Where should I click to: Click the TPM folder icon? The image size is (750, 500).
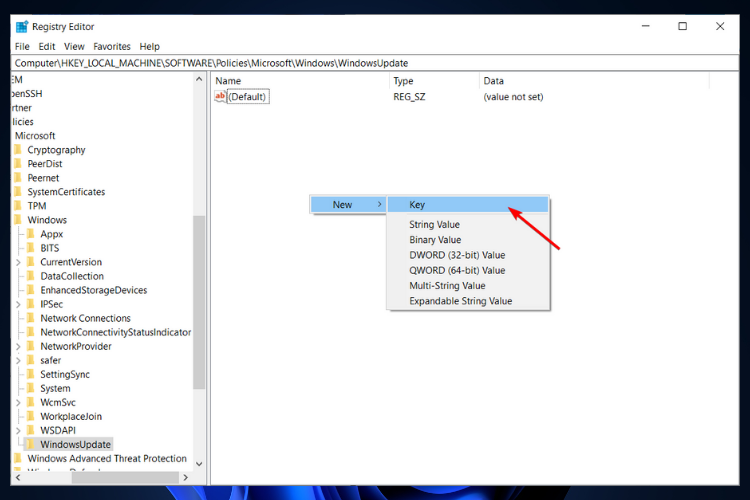(x=18, y=206)
